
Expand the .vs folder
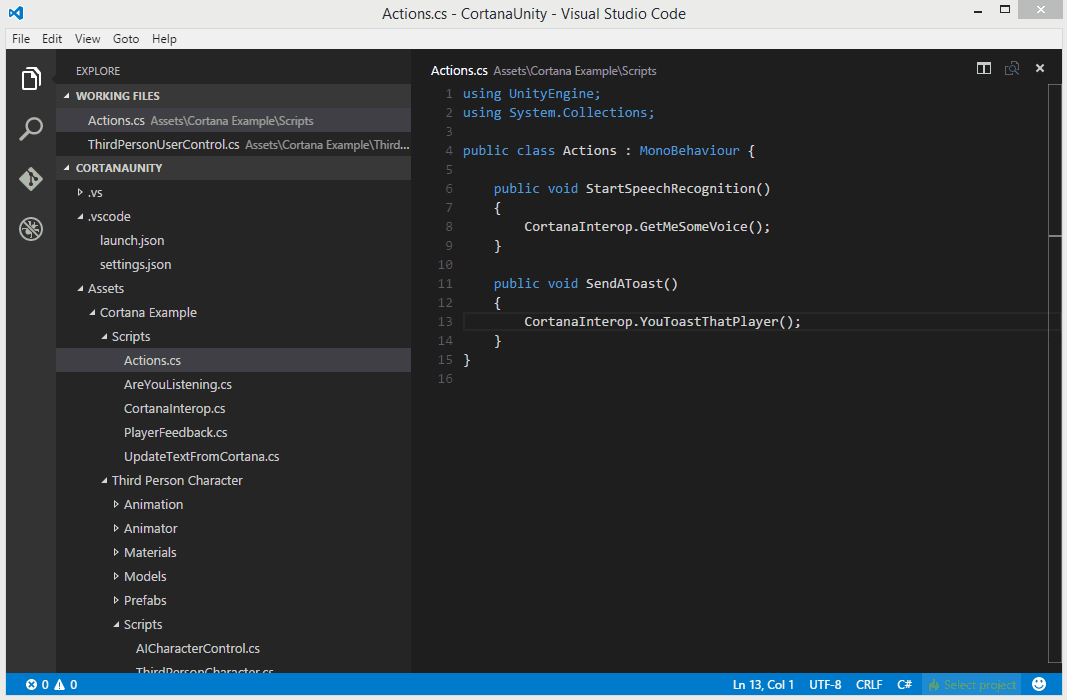80,193
